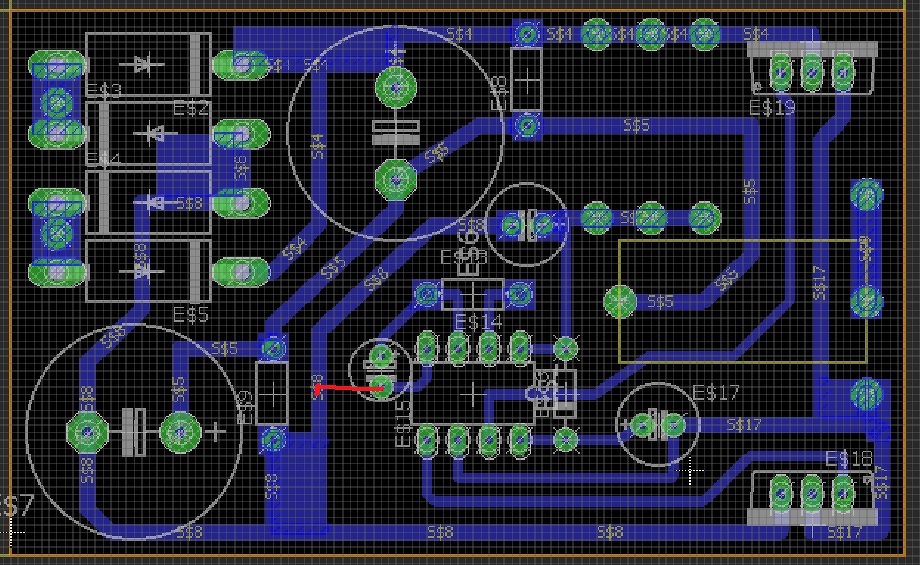Select the bottom diode's right oval pad
The image size is (920, 565).
pyautogui.click(x=241, y=272)
